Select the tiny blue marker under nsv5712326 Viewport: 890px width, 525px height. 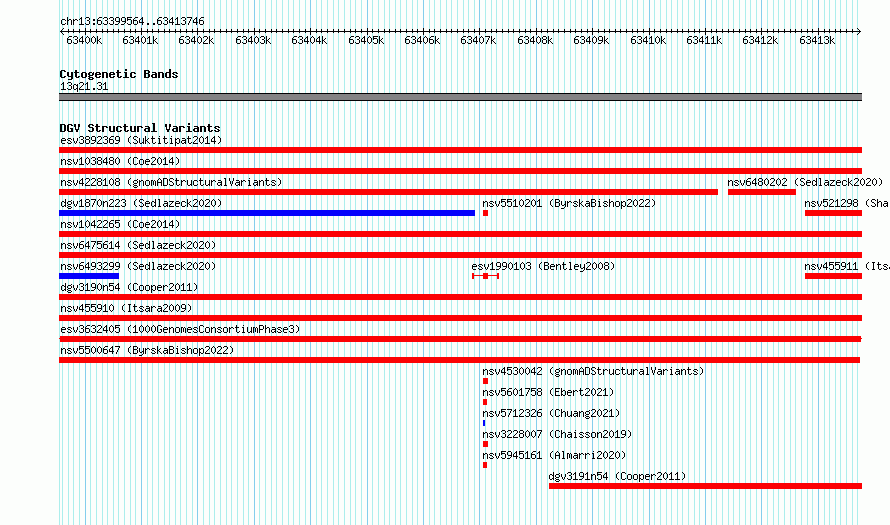484,423
